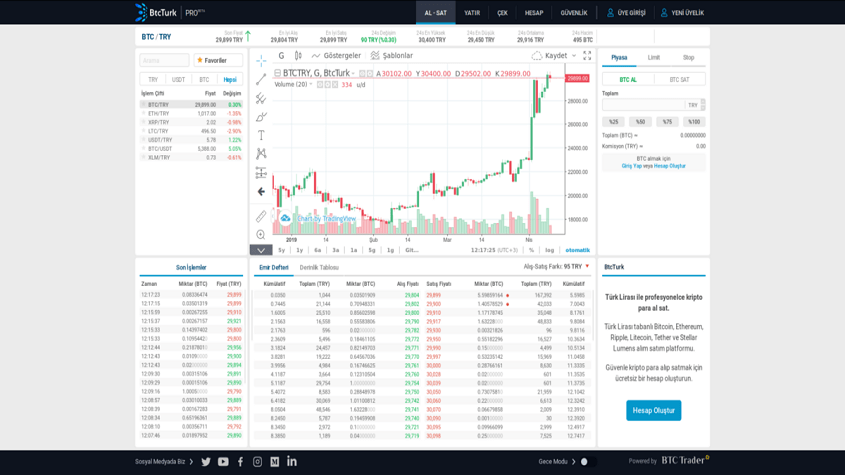Toggle the Gece Modu night switch
The height and width of the screenshot is (475, 845).
point(587,462)
